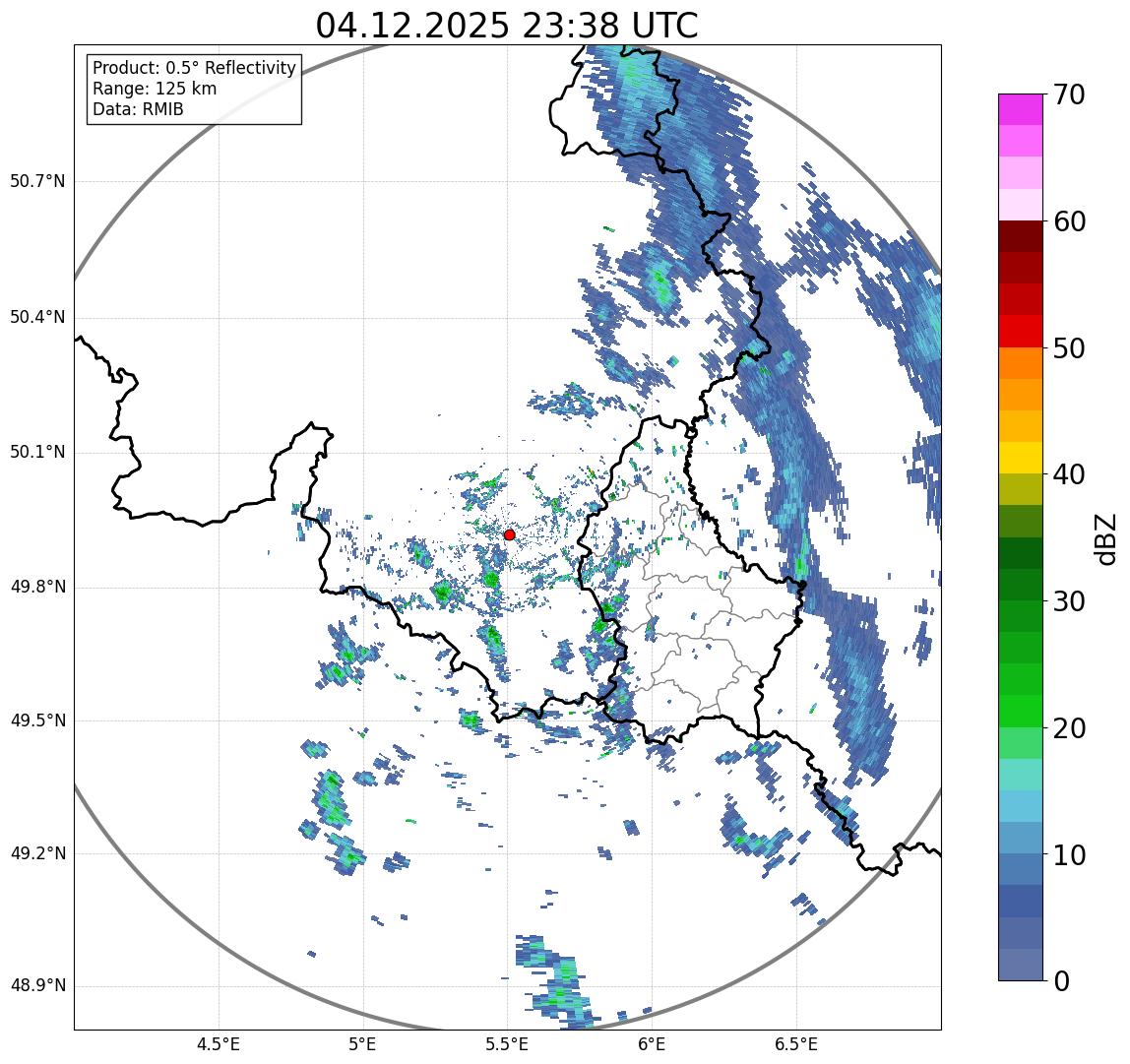Click the red radar site marker dot
This screenshot has width=1130, height=1064.
coord(510,534)
